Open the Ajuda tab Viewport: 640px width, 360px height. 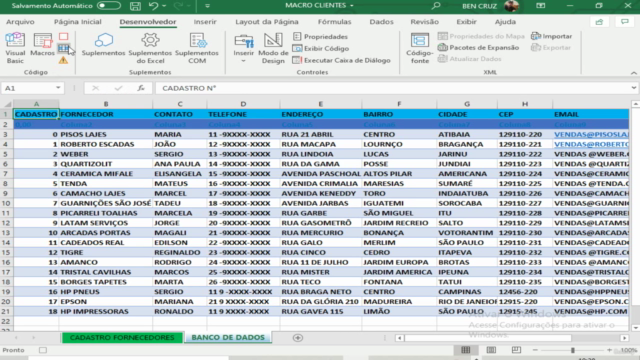505,22
